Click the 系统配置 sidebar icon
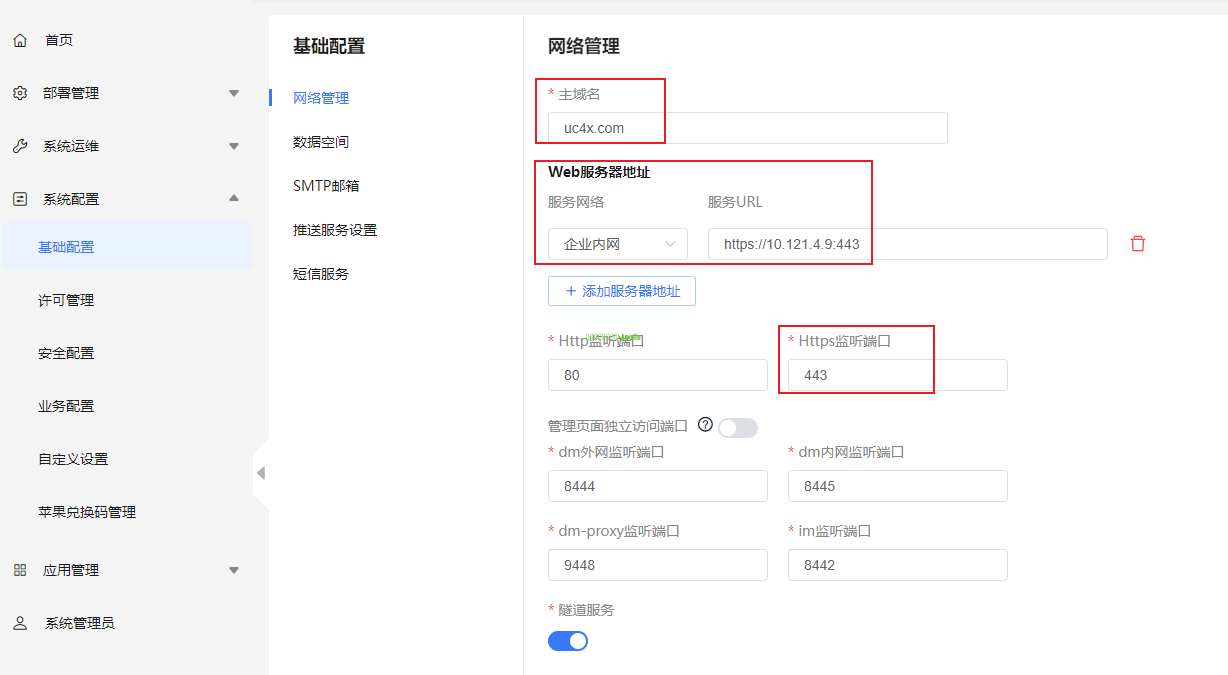 point(20,199)
